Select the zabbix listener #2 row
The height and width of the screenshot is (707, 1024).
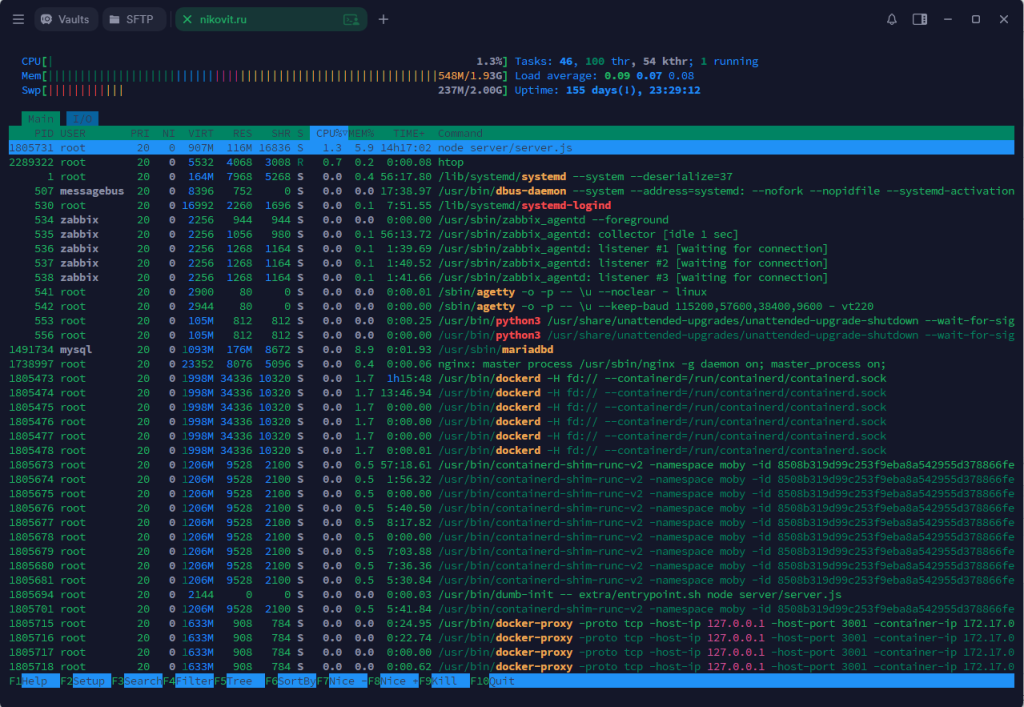tap(511, 262)
